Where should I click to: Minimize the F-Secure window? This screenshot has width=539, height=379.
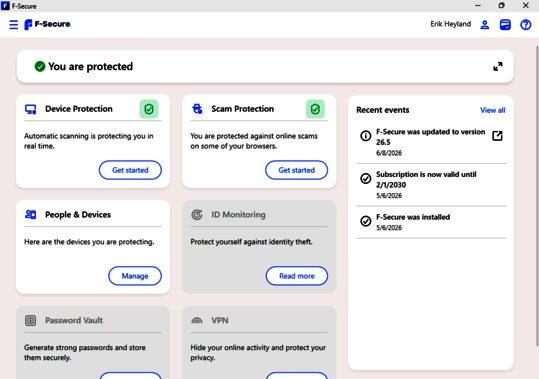click(x=478, y=6)
